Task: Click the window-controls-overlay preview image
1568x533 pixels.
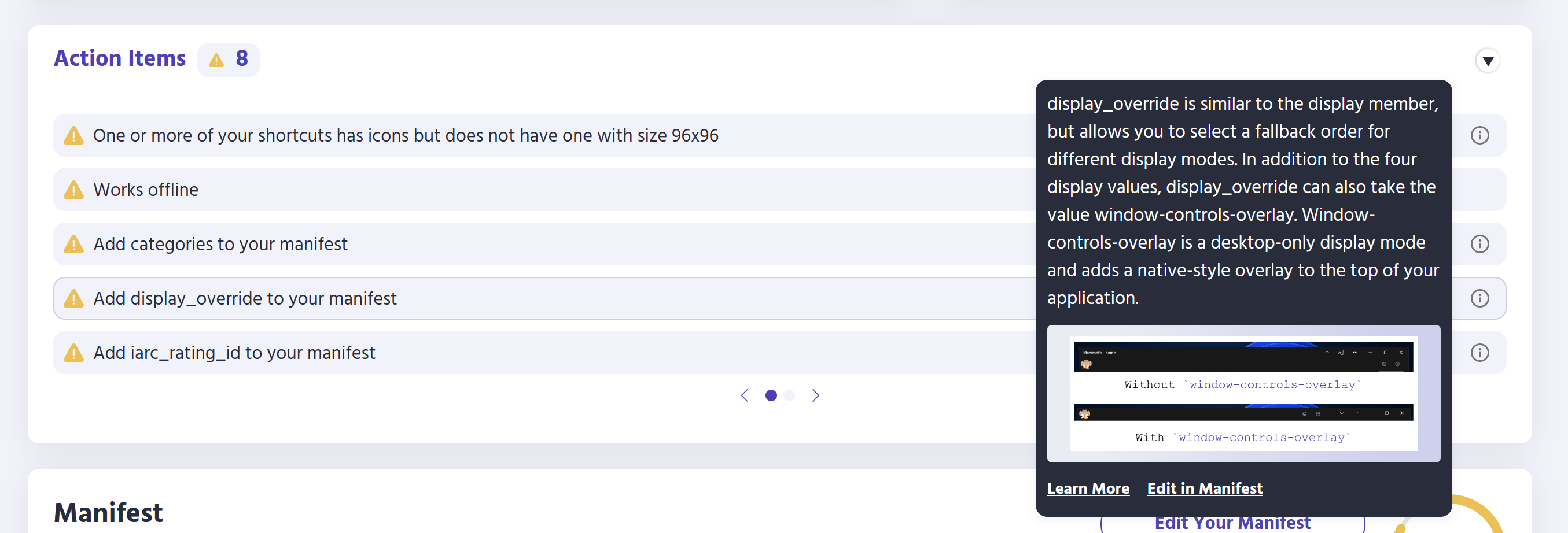Action: click(1243, 394)
